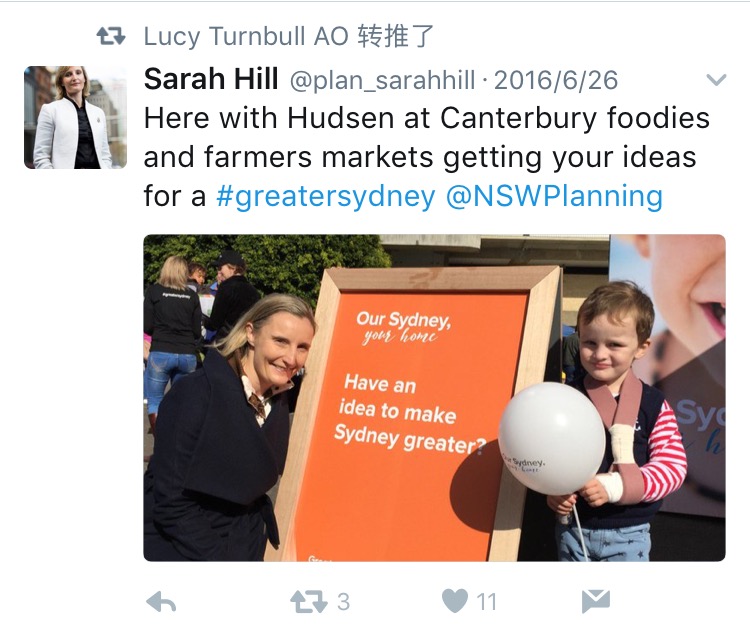Screen dimensions: 750x633
Task: Open the @NSWPlanning mention
Action: [554, 196]
